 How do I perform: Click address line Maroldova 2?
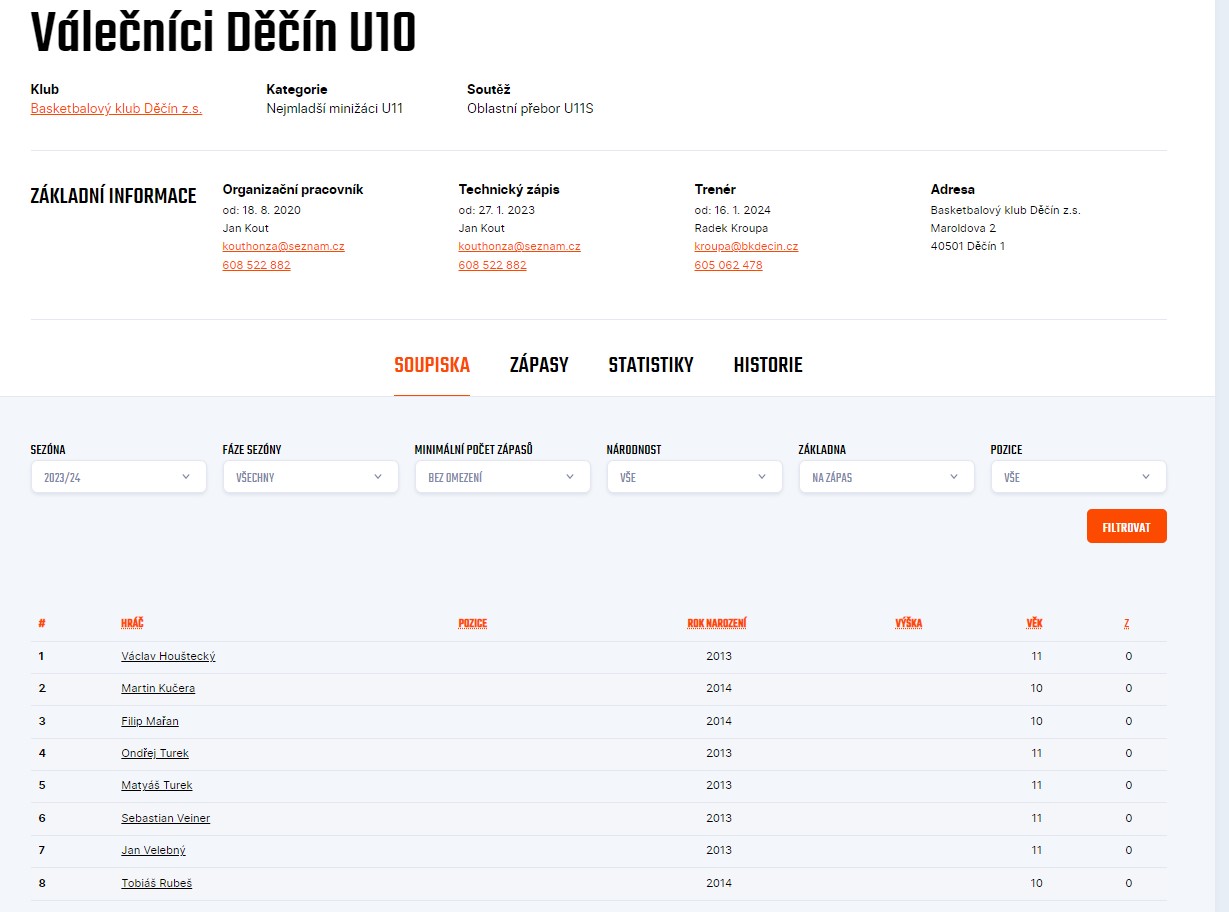[x=963, y=228]
